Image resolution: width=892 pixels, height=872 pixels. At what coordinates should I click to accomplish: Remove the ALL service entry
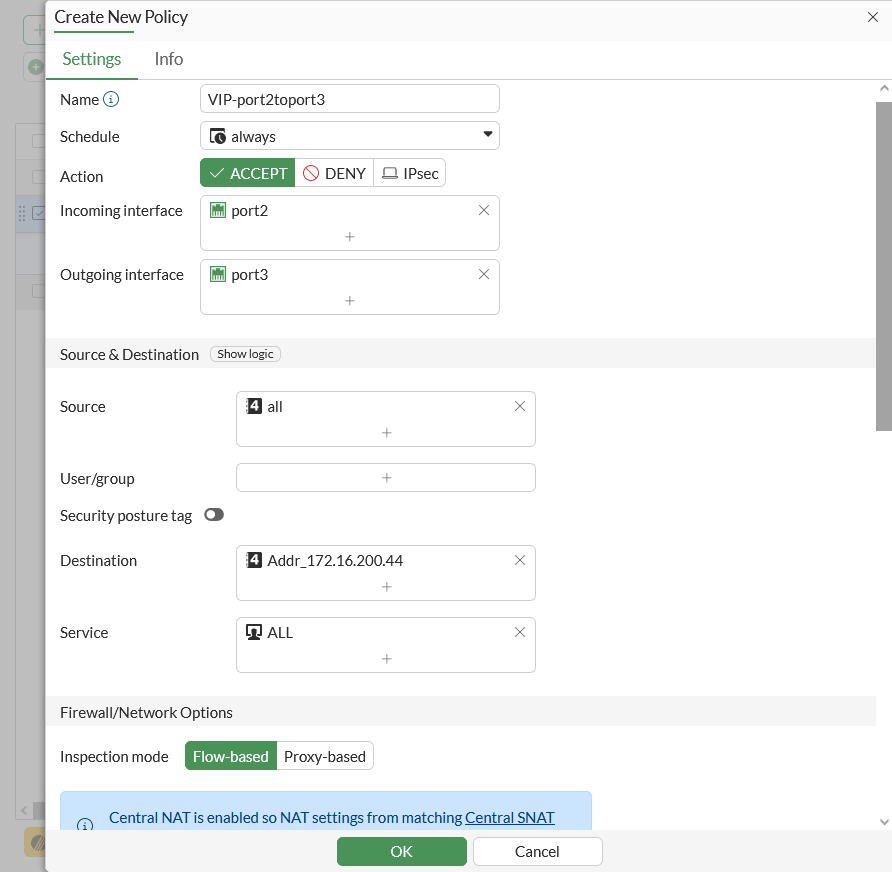(x=519, y=632)
